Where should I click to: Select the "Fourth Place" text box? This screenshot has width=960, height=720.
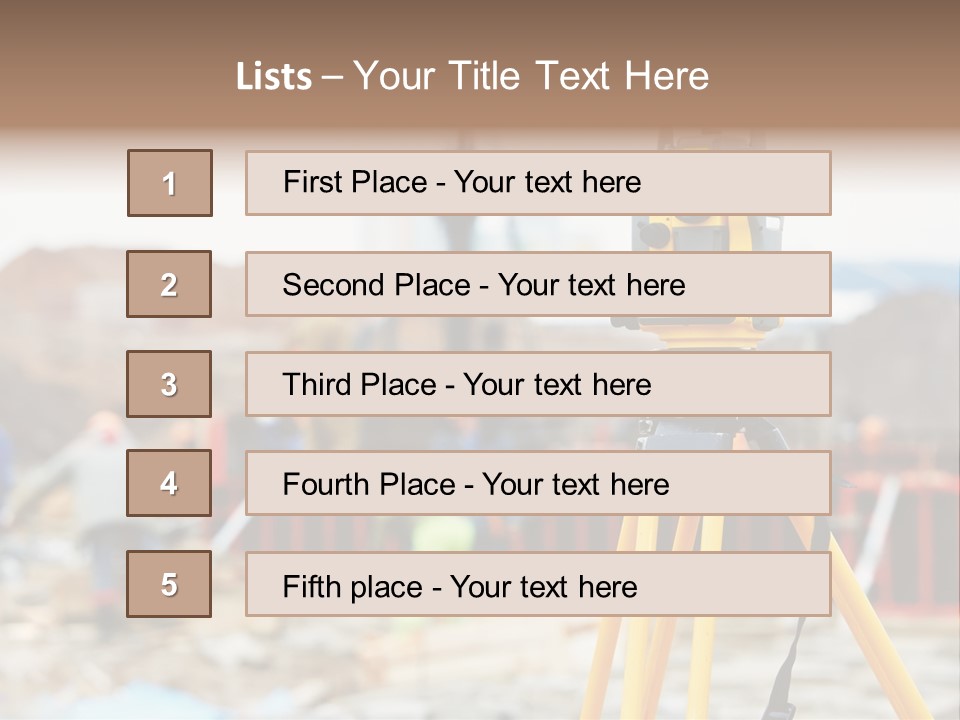click(x=538, y=484)
